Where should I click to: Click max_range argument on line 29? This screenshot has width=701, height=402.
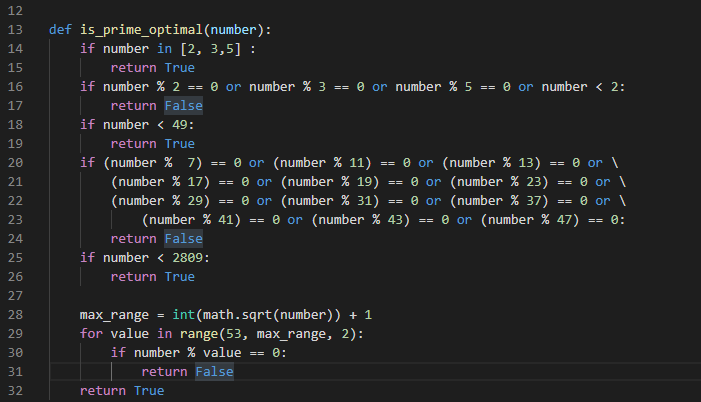click(x=291, y=334)
